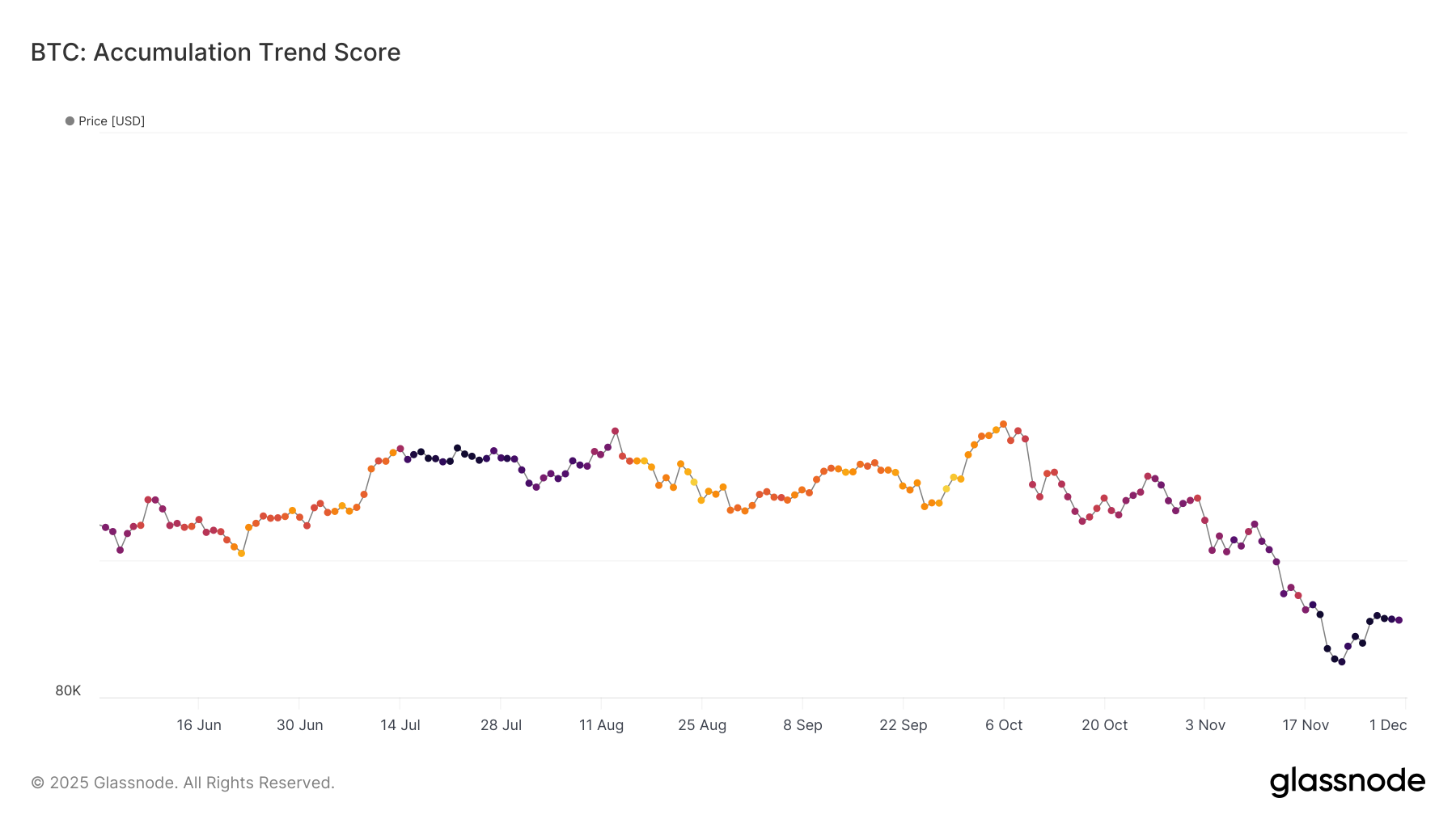This screenshot has width=1456, height=819.
Task: Select the chart title Accumulation Trend Score
Action: point(215,53)
